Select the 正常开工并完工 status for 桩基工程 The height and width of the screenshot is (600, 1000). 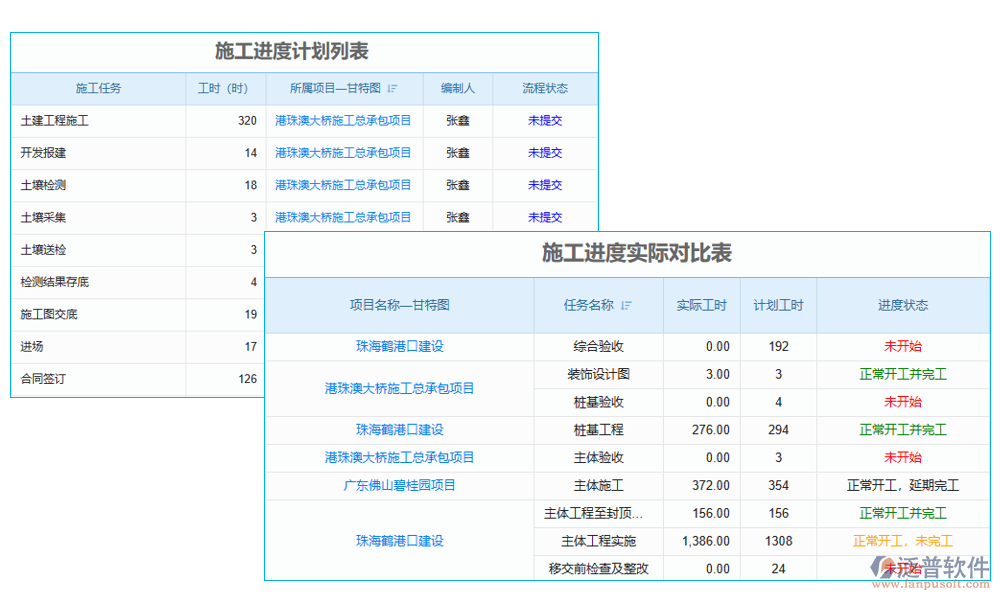coord(902,430)
